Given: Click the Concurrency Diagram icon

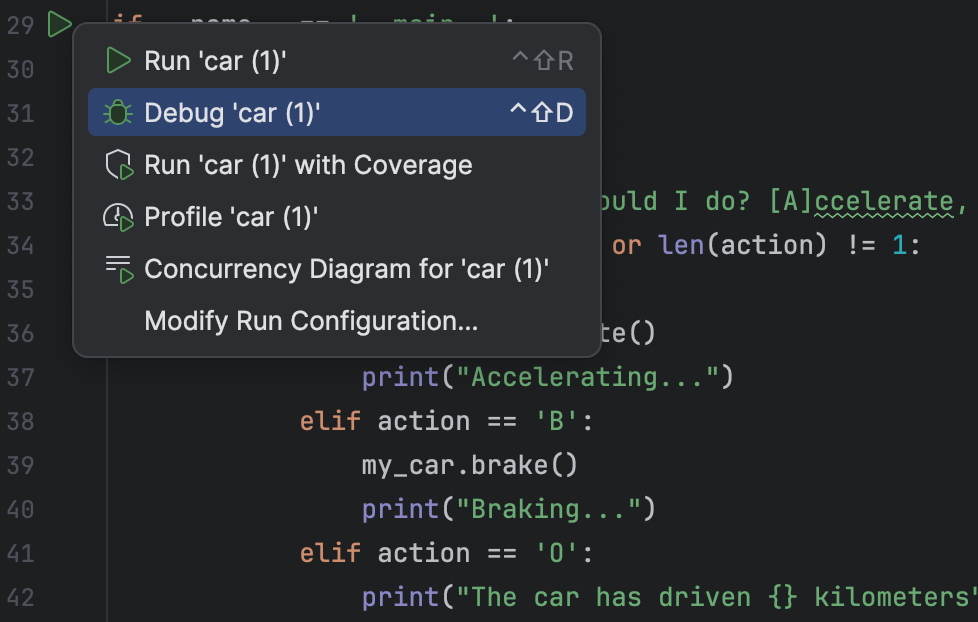Looking at the screenshot, I should [x=117, y=269].
